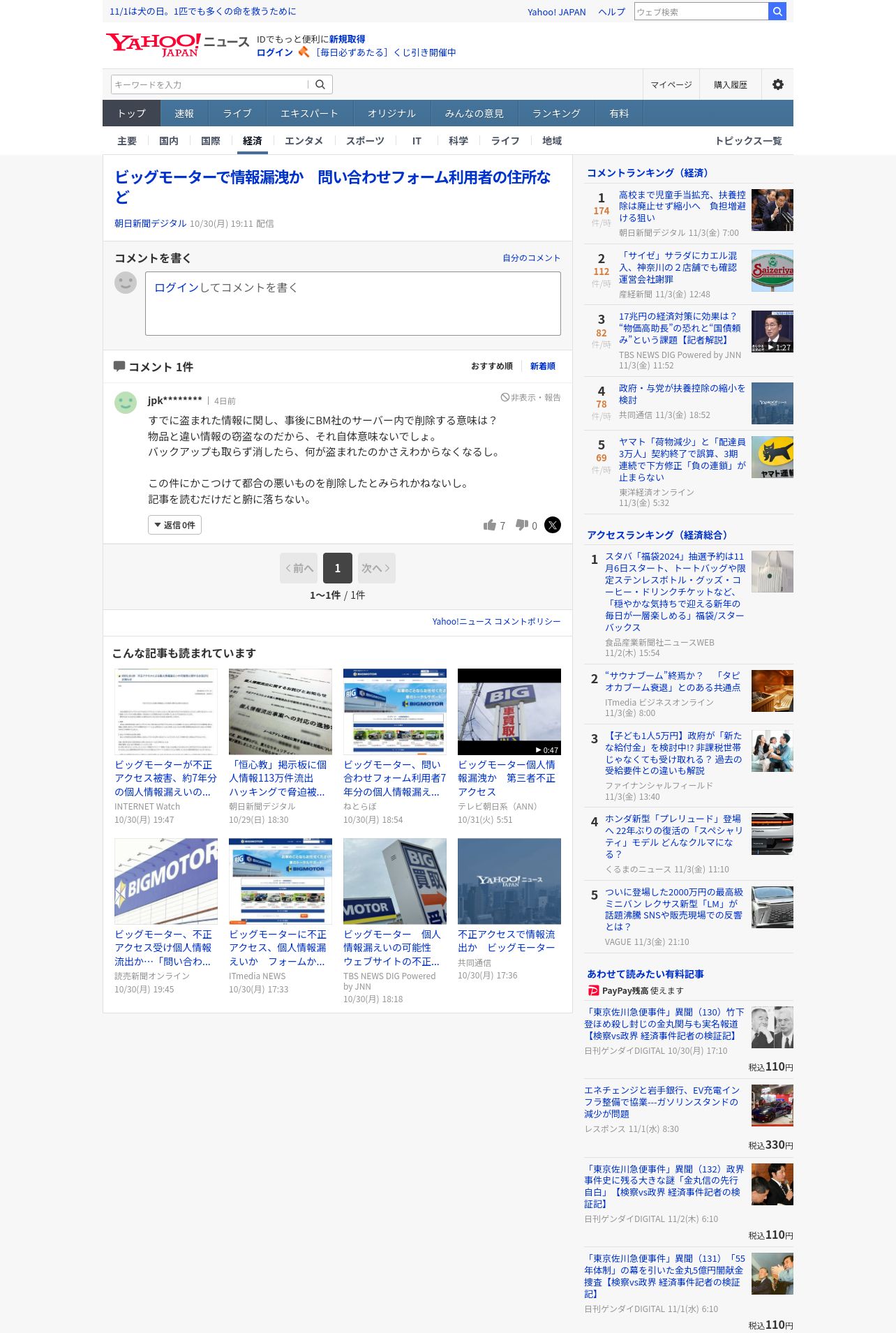
Task: Focus the ウェブ検索 input field
Action: tap(701, 11)
